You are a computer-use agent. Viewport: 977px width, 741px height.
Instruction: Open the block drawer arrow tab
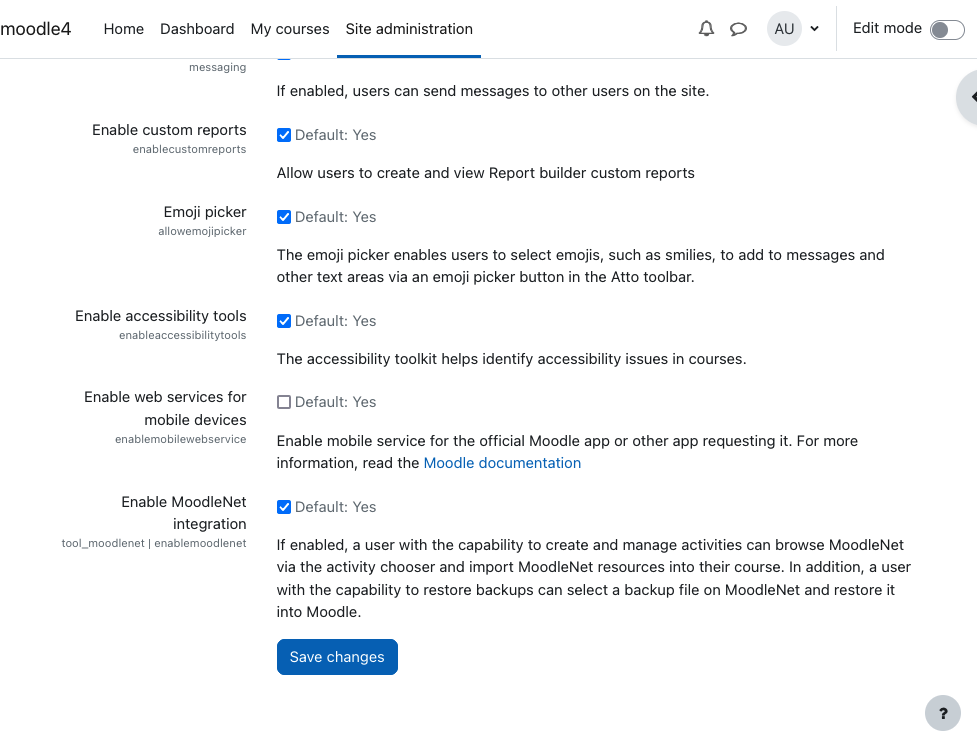click(x=968, y=97)
